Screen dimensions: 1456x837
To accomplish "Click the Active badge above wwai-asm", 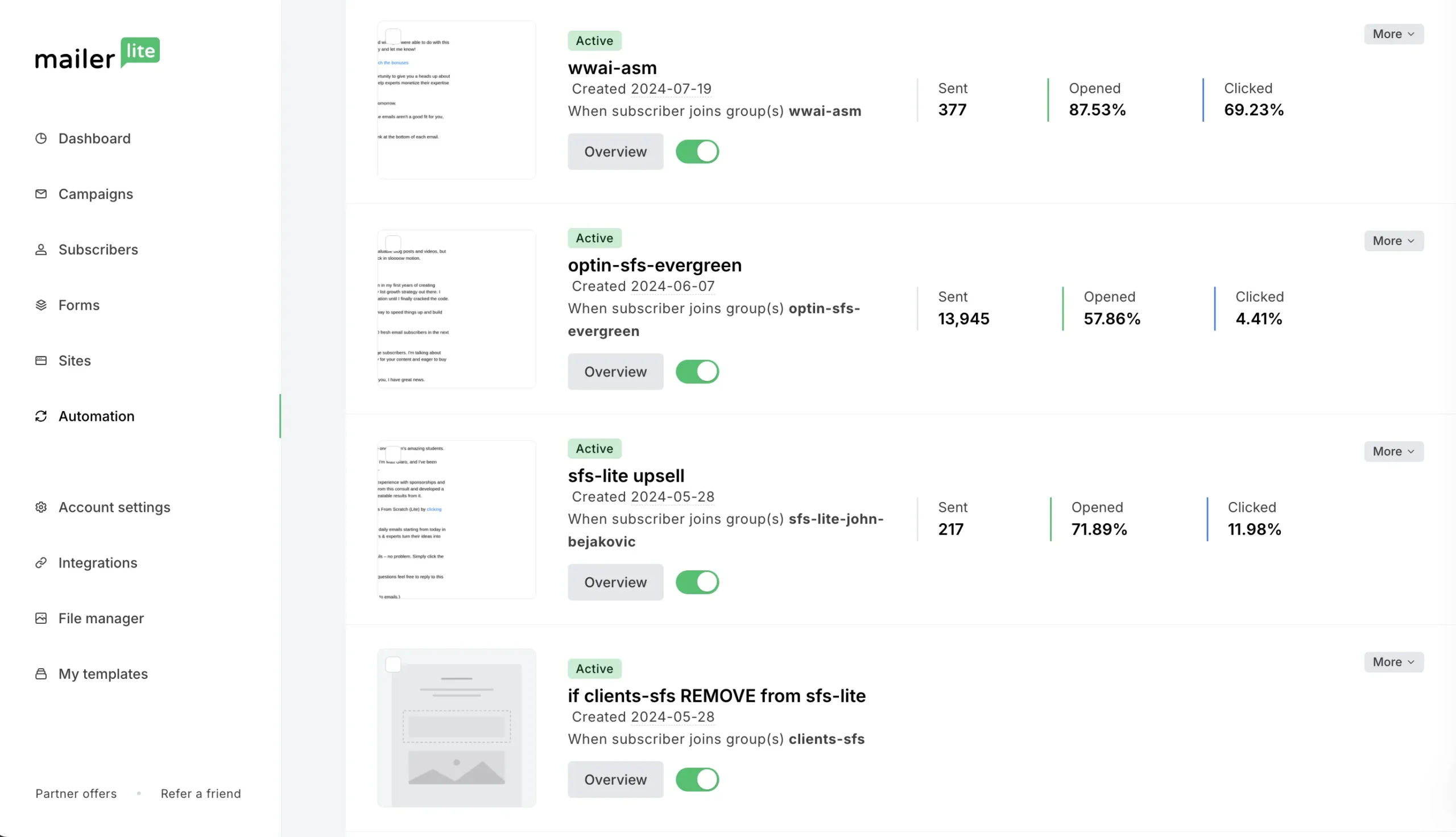I will pyautogui.click(x=594, y=41).
